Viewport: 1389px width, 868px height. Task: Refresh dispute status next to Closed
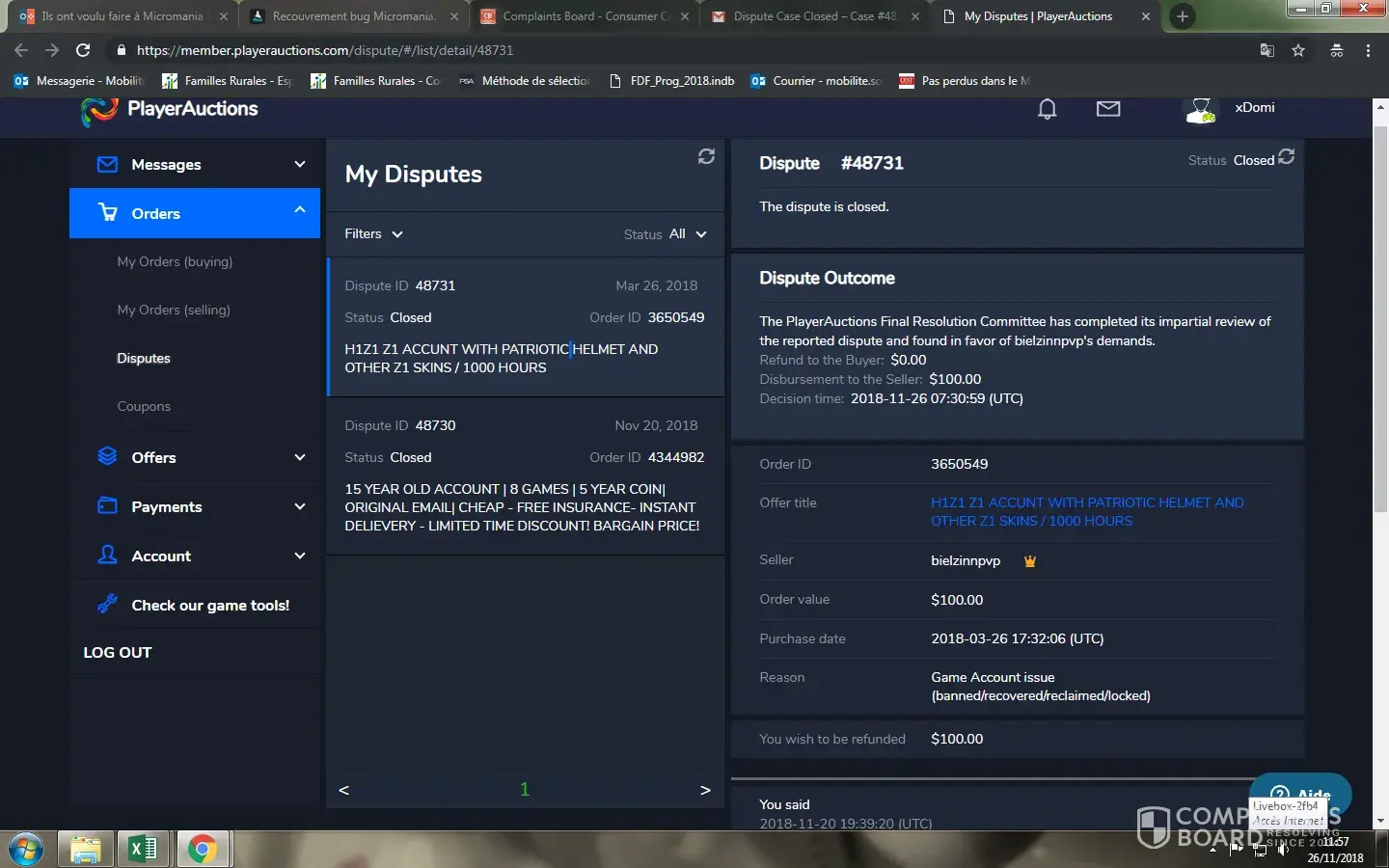click(1286, 157)
